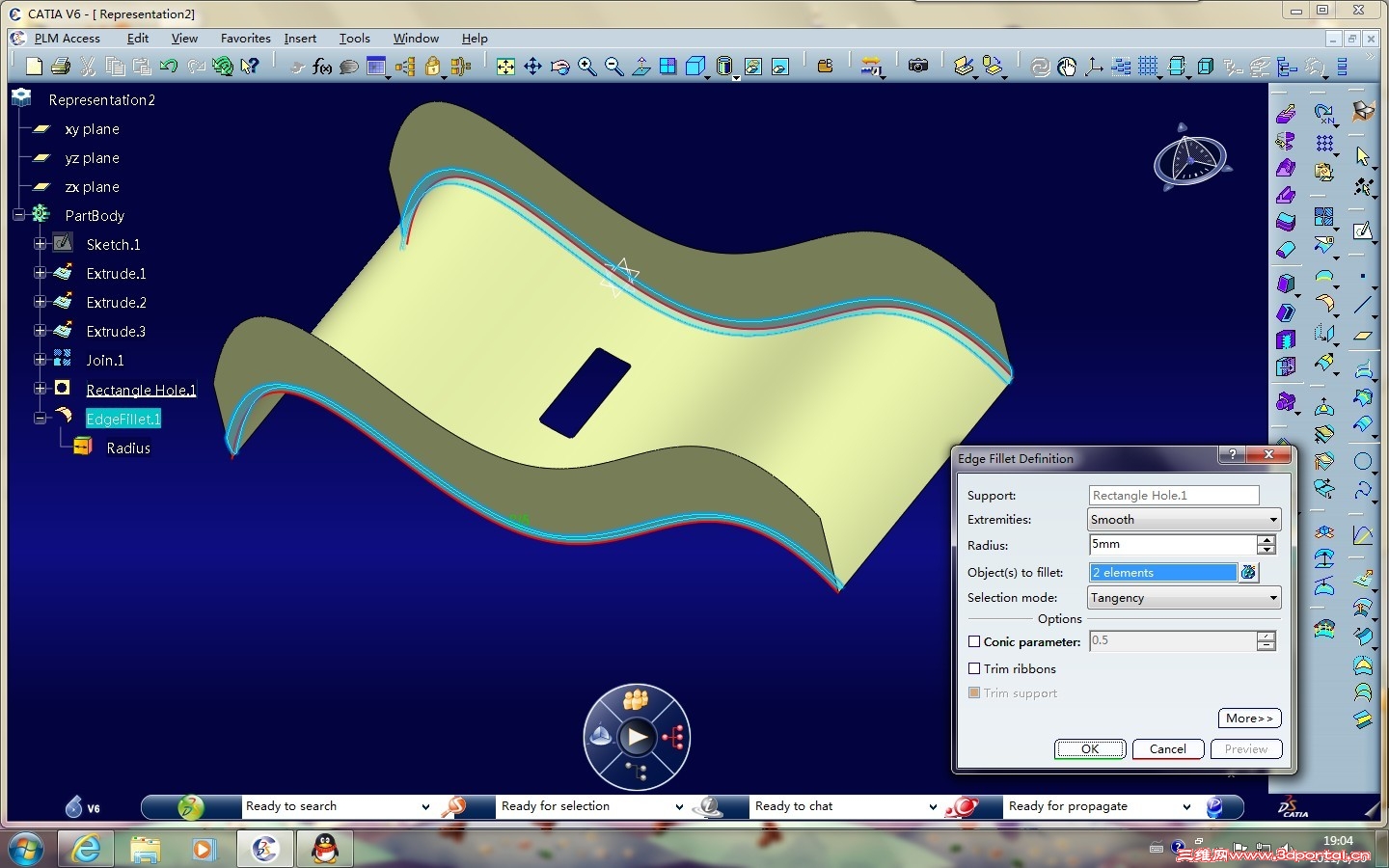Select the Line tool in right toolbar

1362,306
